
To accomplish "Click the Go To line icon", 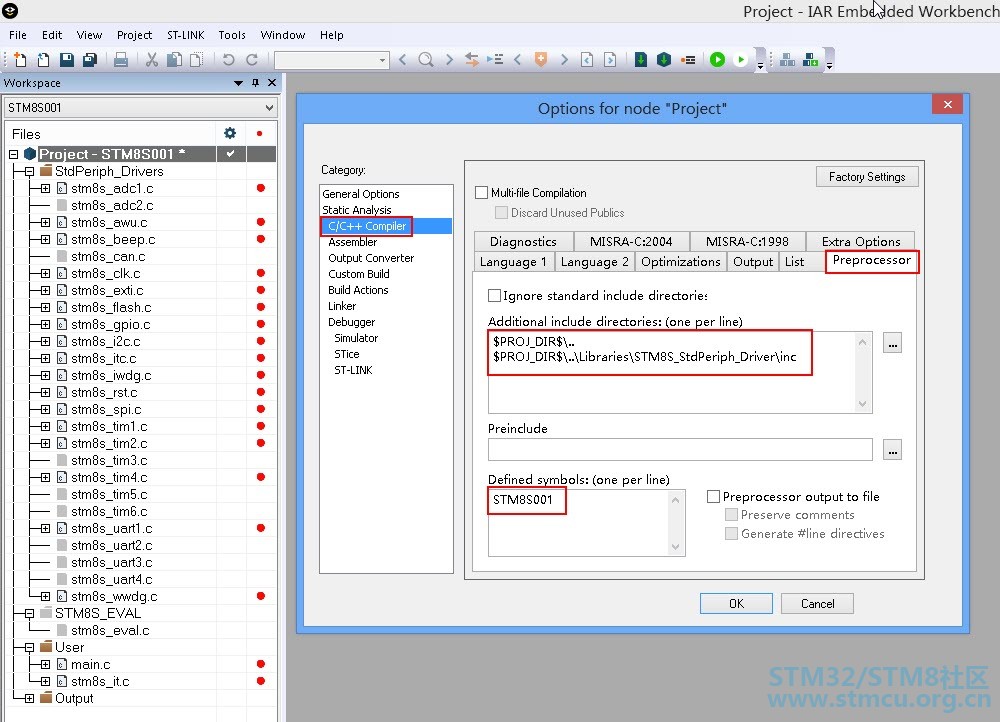I will click(x=495, y=60).
